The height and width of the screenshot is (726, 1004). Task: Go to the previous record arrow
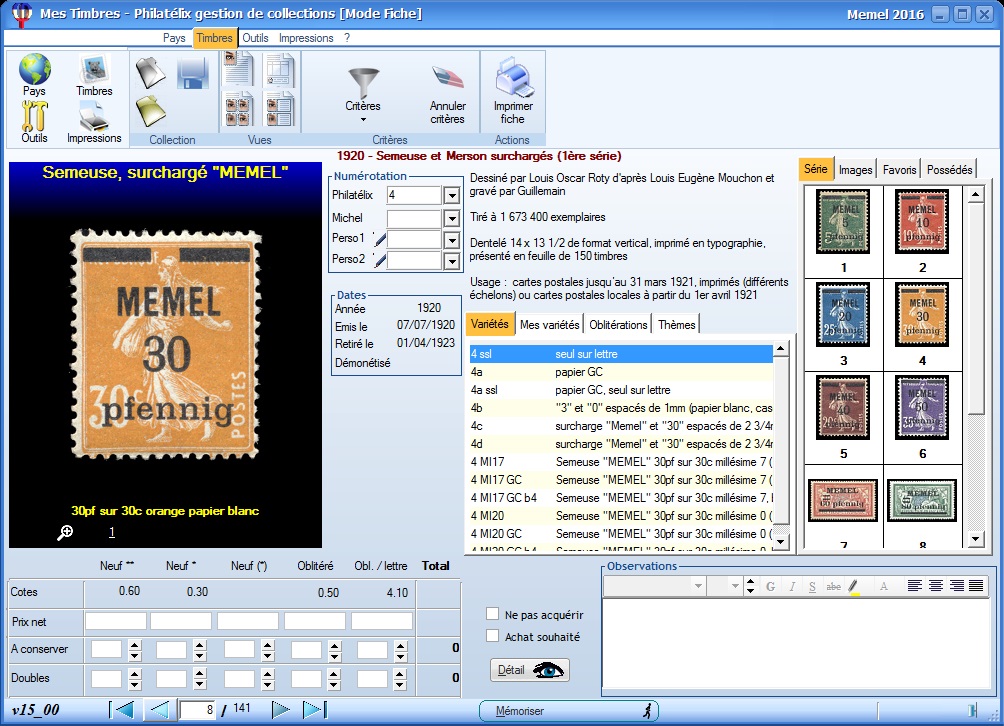(159, 709)
